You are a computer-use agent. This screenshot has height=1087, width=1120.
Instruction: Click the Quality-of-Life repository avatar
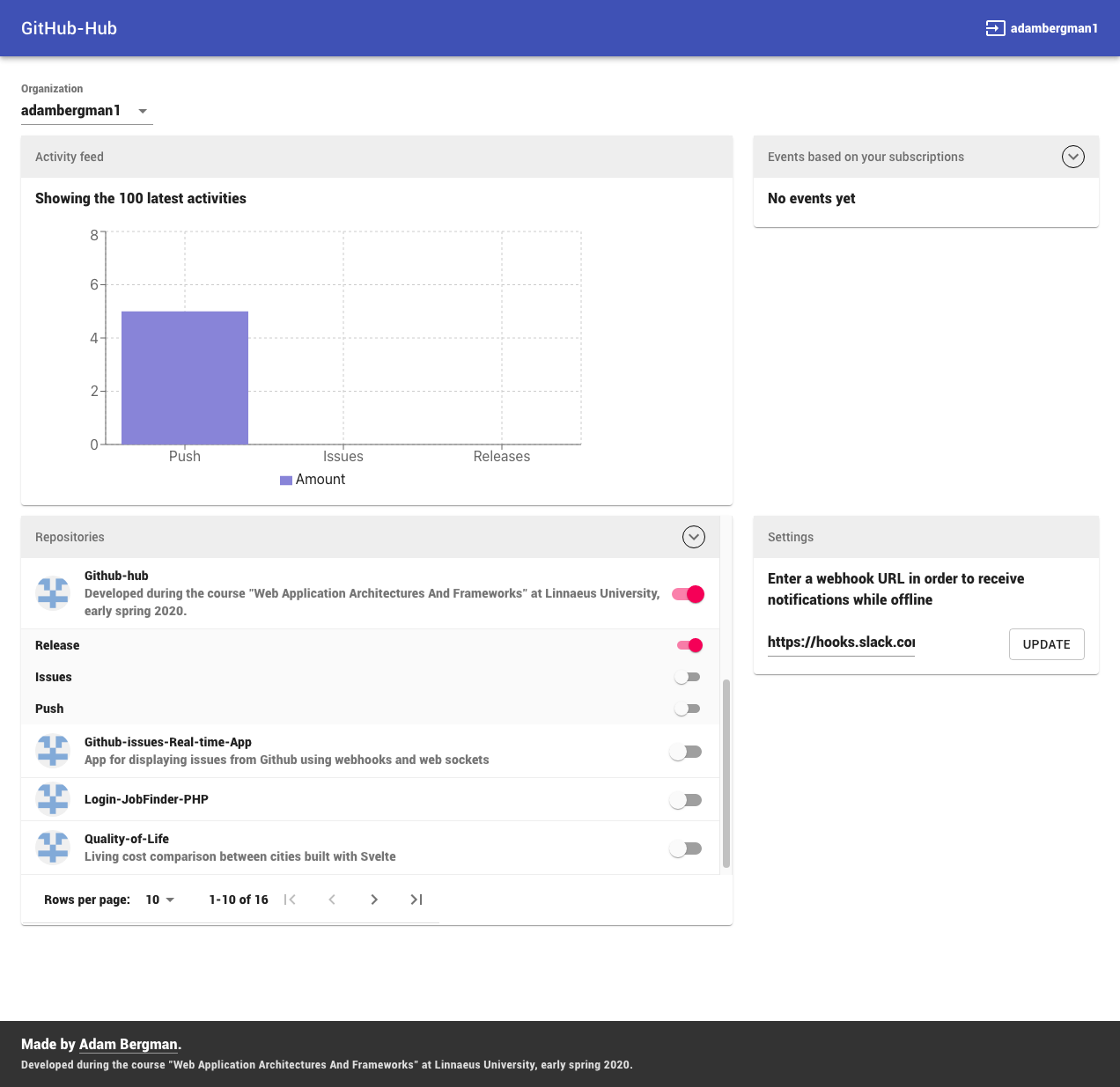pos(53,848)
